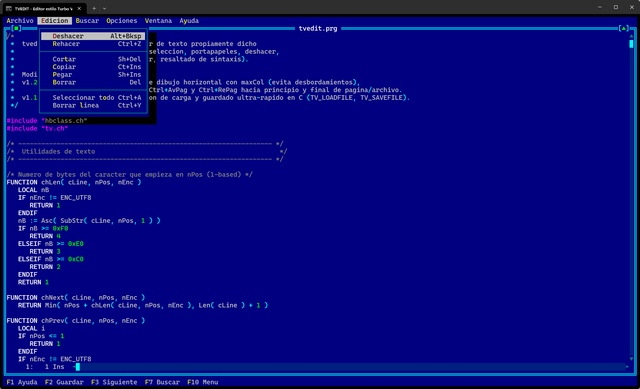Click the RETURN Min( nPos line
Screen dimensions: 640x389
(x=143, y=305)
